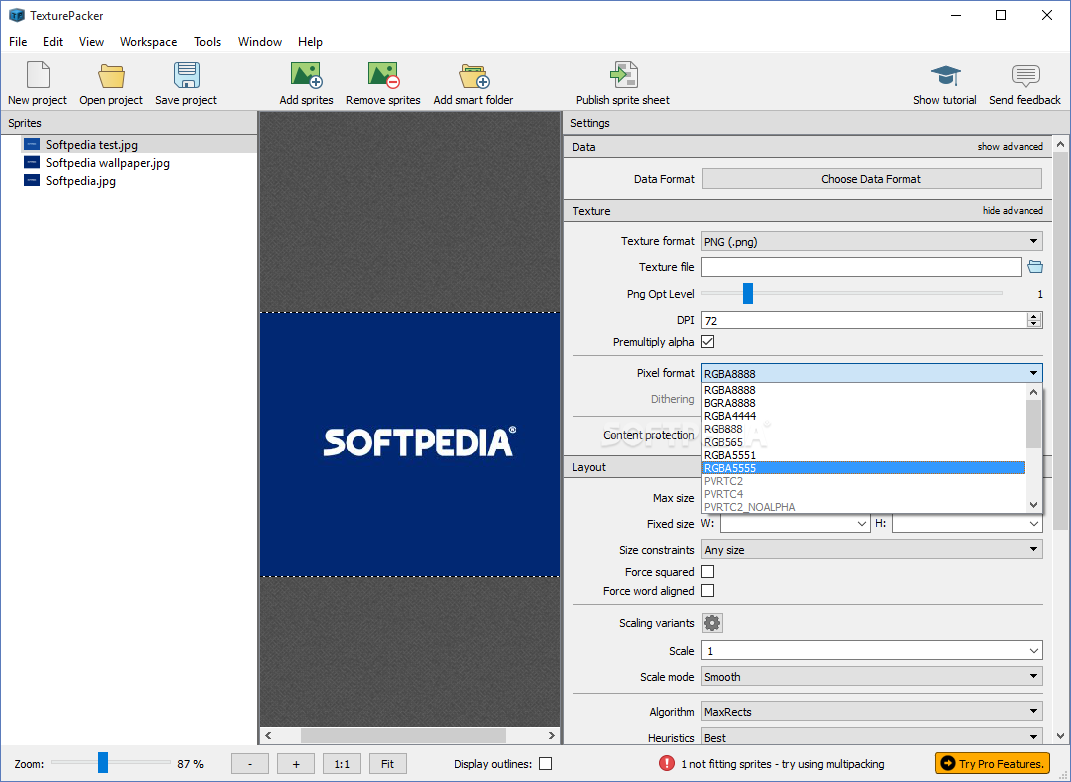Click the zoom out minus button
The width and height of the screenshot is (1071, 782).
click(249, 764)
